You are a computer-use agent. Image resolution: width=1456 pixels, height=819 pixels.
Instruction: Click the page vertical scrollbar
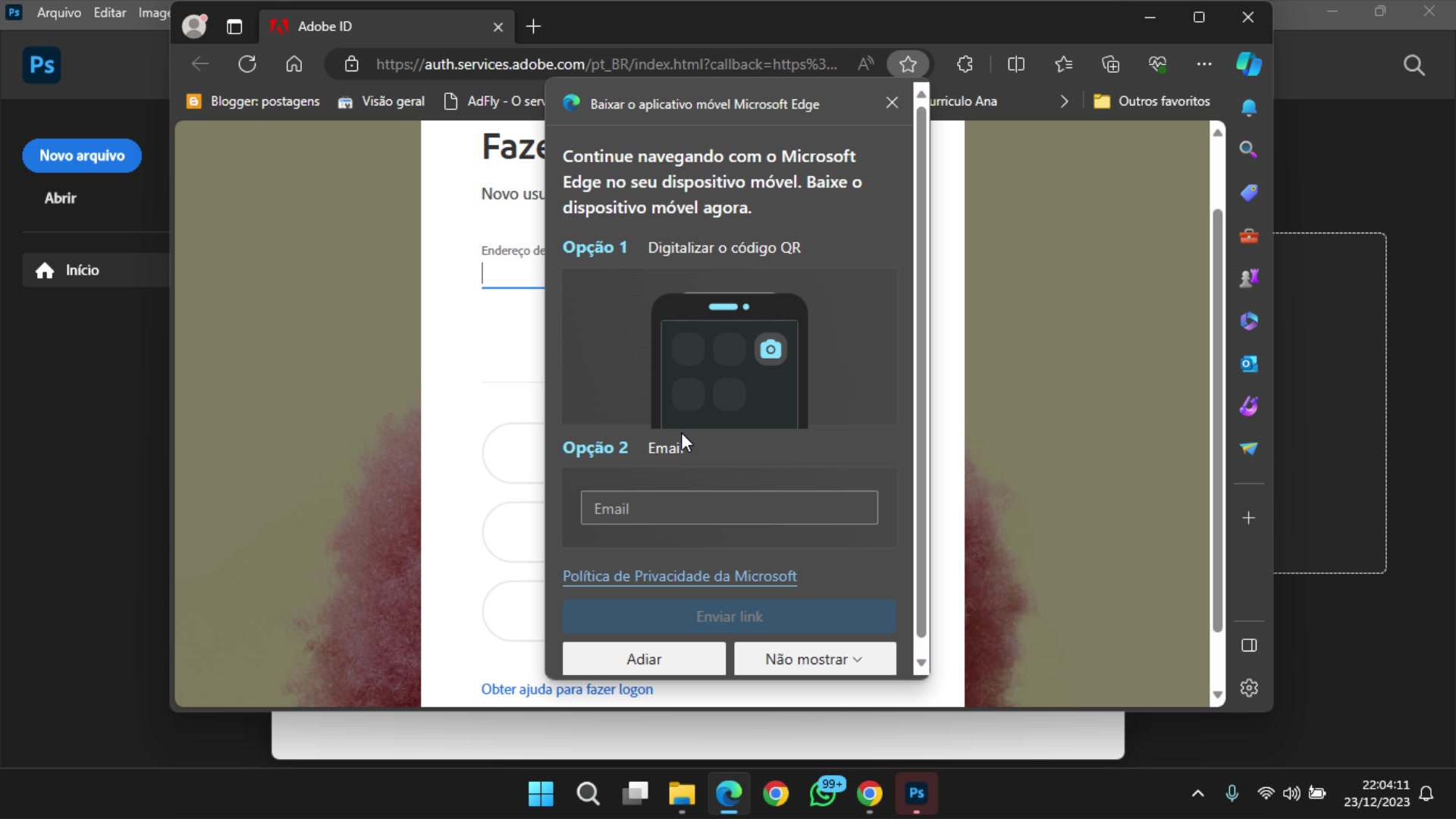pyautogui.click(x=1217, y=421)
